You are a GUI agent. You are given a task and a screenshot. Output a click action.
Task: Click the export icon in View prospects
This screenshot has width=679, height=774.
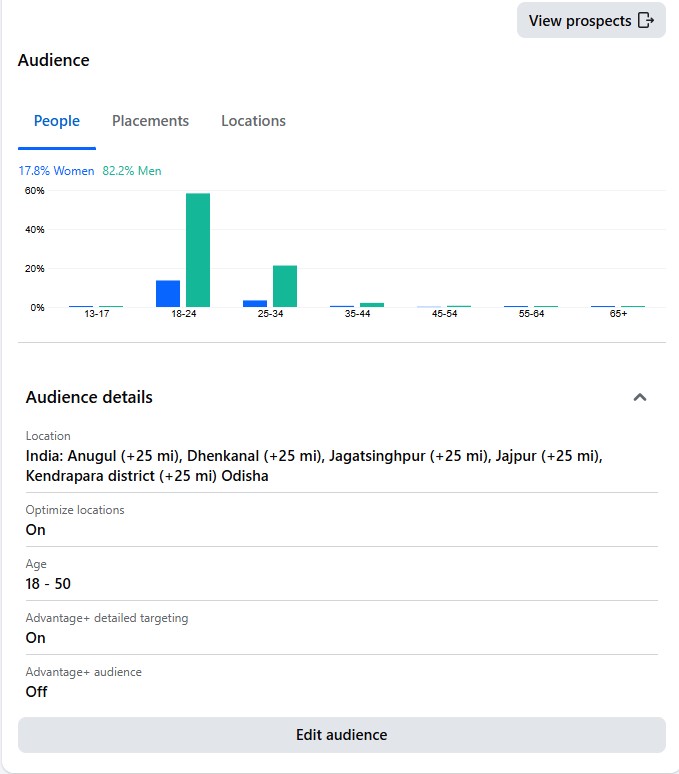click(646, 21)
